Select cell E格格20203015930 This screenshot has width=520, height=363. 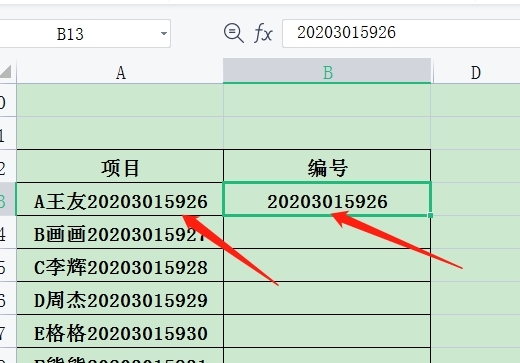pyautogui.click(x=120, y=331)
